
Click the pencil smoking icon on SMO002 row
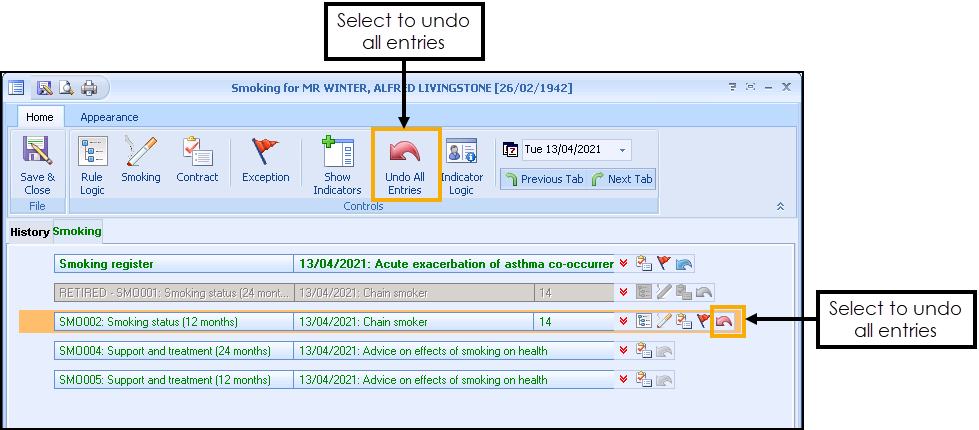[x=663, y=322]
